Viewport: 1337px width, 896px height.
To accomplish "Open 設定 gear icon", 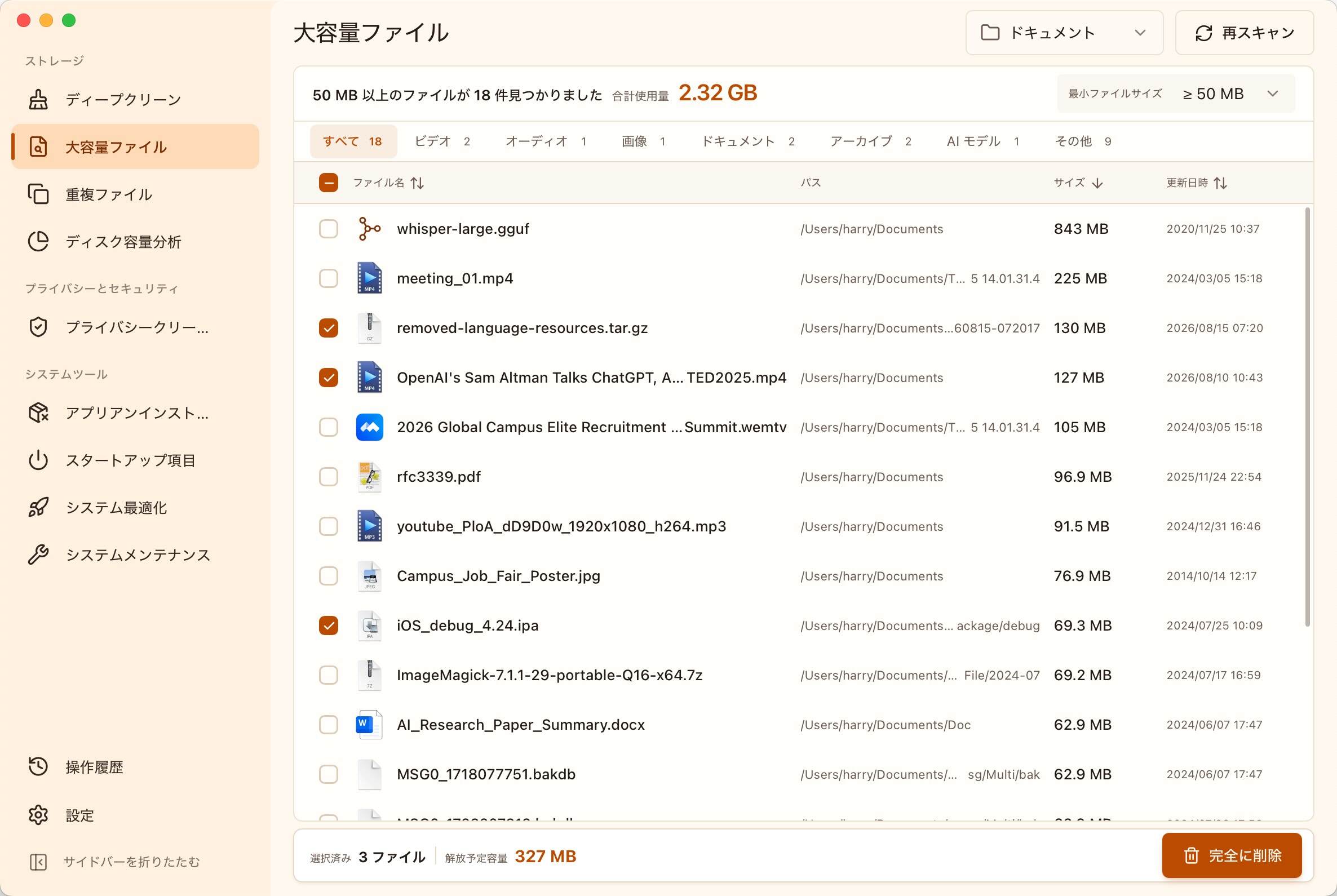I will pyautogui.click(x=38, y=815).
